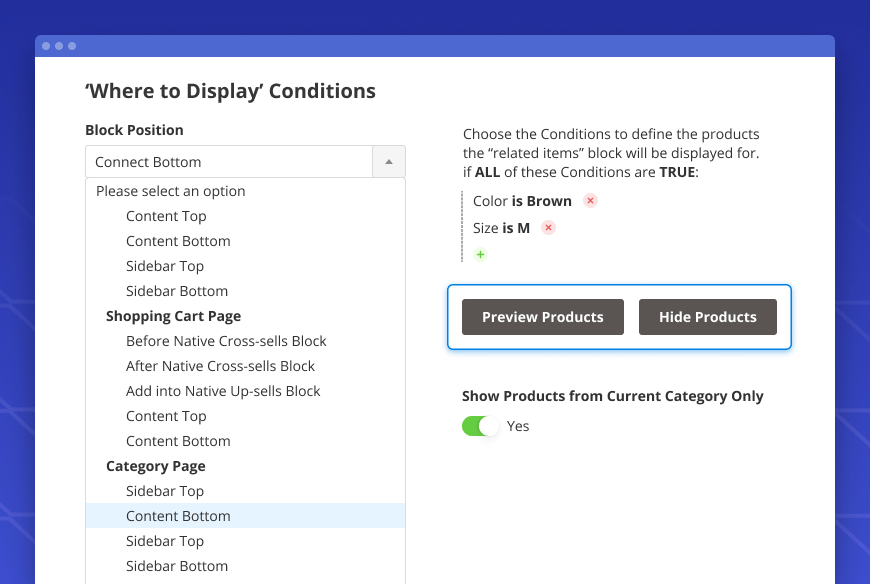Select "Content Bottom" near the list top
Image resolution: width=870 pixels, height=584 pixels.
point(178,240)
